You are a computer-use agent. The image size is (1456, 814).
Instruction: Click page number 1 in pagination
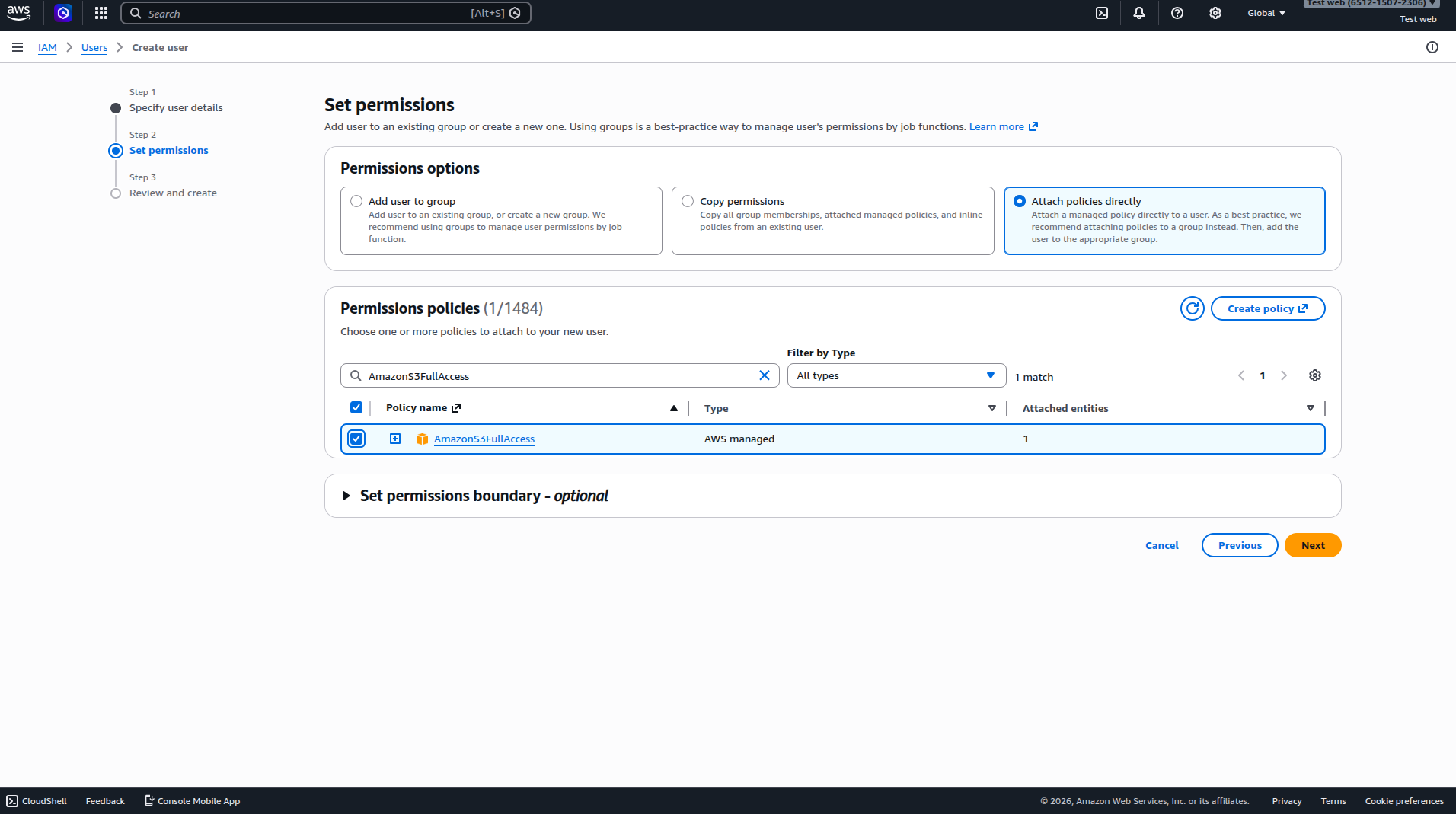click(x=1263, y=375)
